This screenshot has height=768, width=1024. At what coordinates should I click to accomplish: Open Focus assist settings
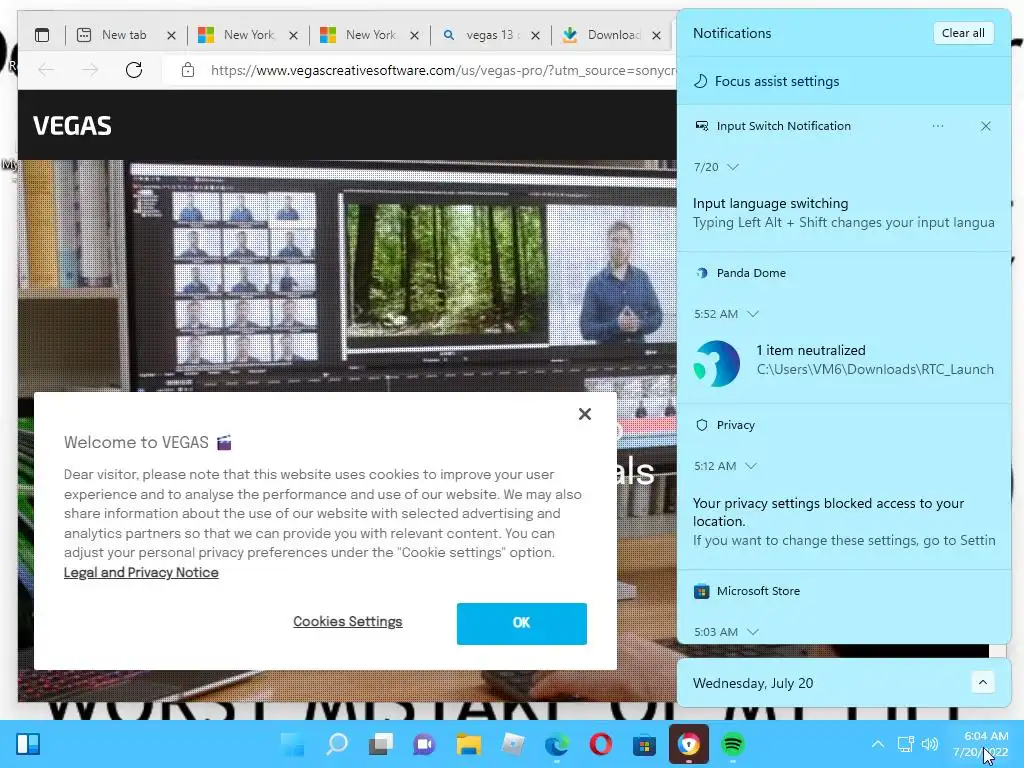[767, 82]
